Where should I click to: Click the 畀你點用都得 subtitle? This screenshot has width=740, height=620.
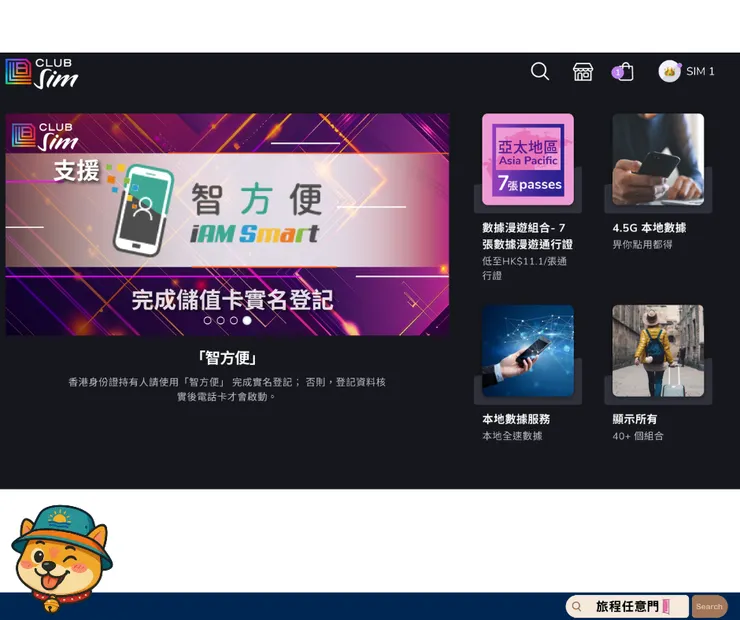642,244
